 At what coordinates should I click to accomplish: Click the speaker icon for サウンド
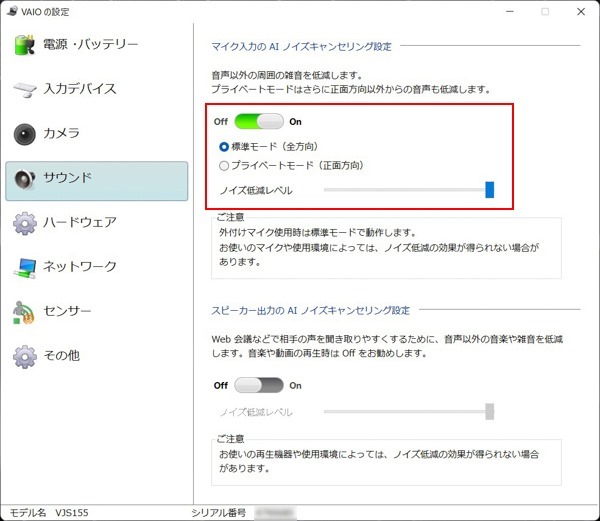[x=24, y=179]
